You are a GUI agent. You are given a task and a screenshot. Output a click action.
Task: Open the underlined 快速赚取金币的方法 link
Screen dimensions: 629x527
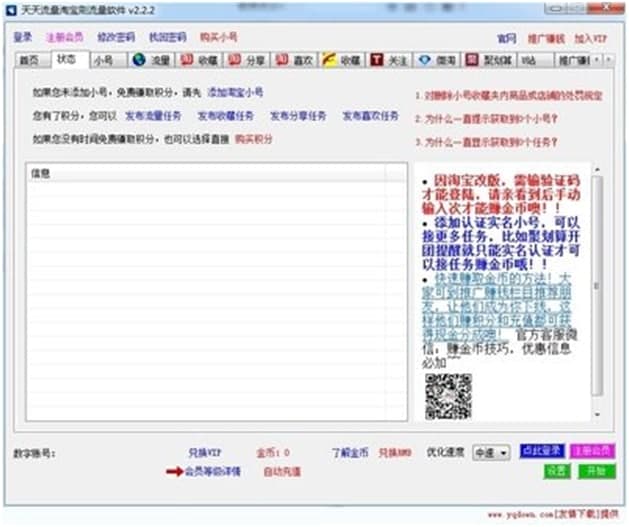pyautogui.click(x=497, y=306)
